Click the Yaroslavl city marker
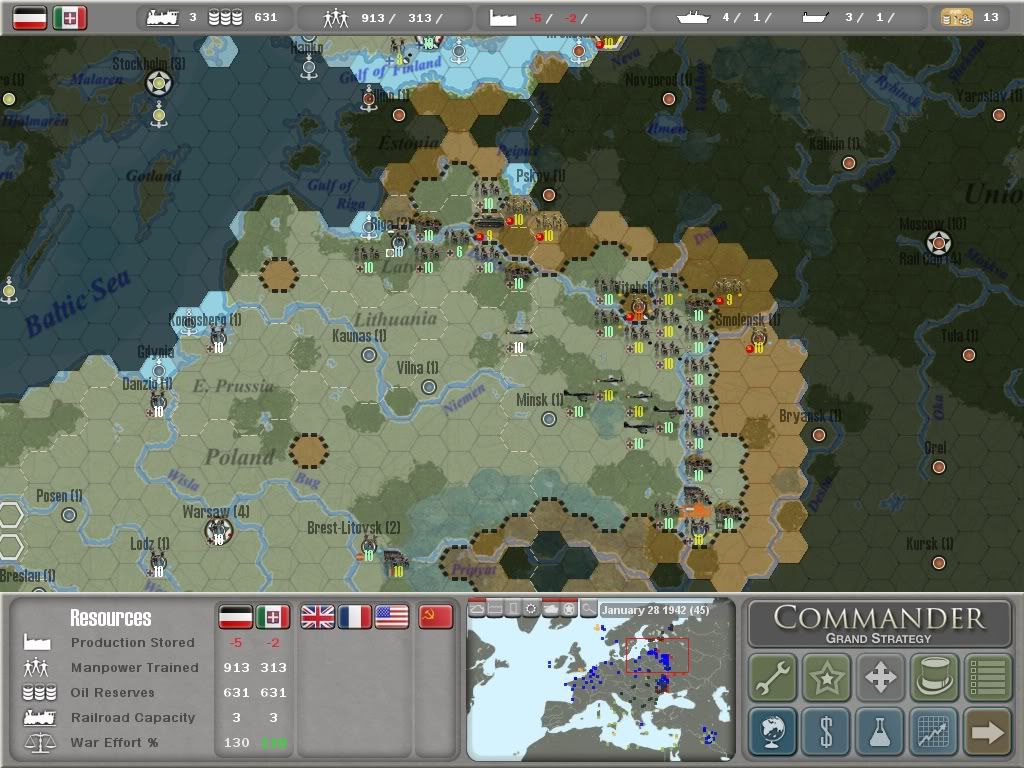This screenshot has height=768, width=1024. pos(999,115)
